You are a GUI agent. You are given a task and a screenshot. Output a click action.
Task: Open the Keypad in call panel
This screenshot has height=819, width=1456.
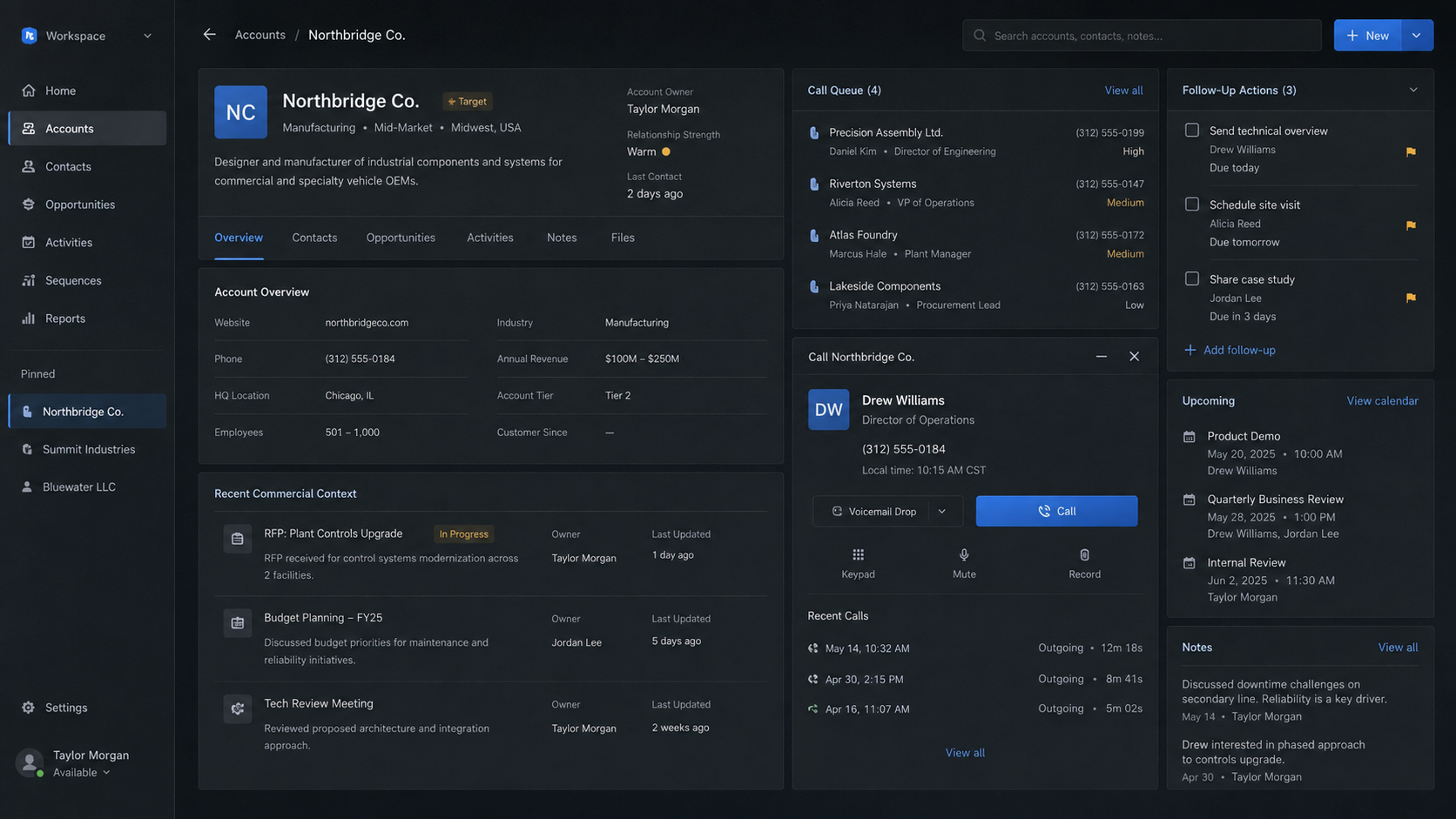[858, 563]
